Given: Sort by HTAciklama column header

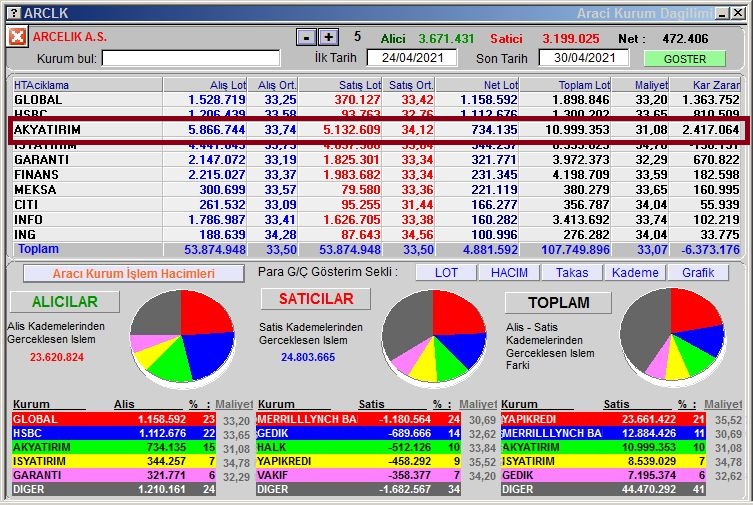Looking at the screenshot, I should (88, 85).
